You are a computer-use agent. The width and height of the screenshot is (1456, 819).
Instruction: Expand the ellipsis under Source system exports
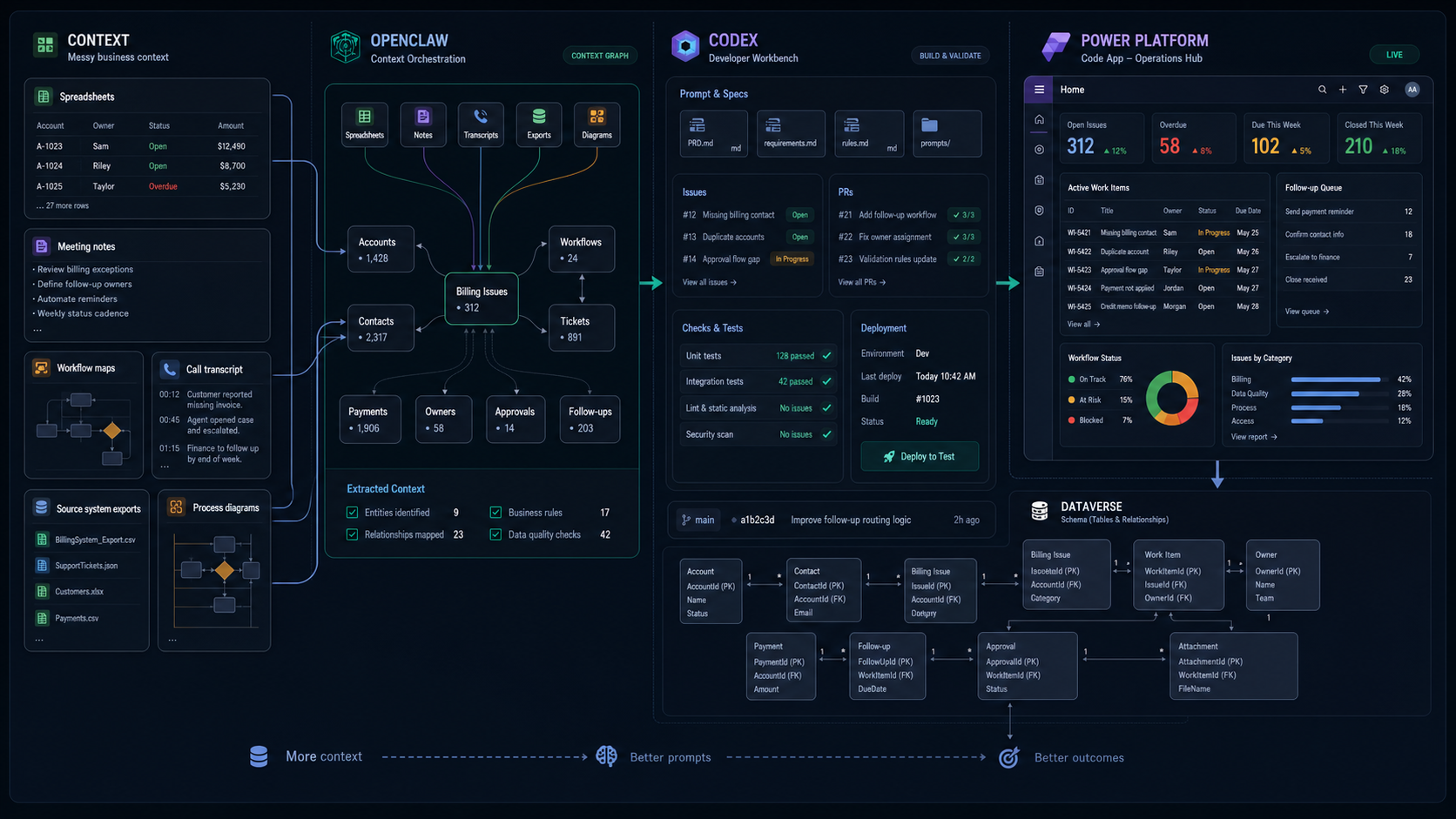click(x=38, y=639)
